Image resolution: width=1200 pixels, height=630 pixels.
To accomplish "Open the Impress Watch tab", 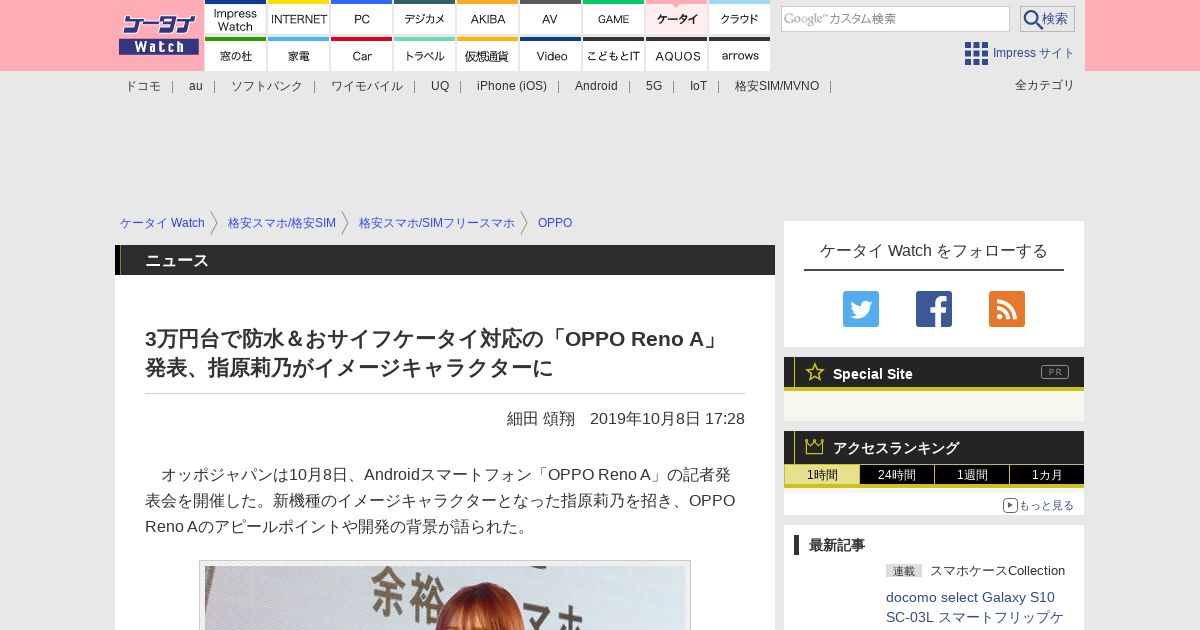I will (236, 19).
